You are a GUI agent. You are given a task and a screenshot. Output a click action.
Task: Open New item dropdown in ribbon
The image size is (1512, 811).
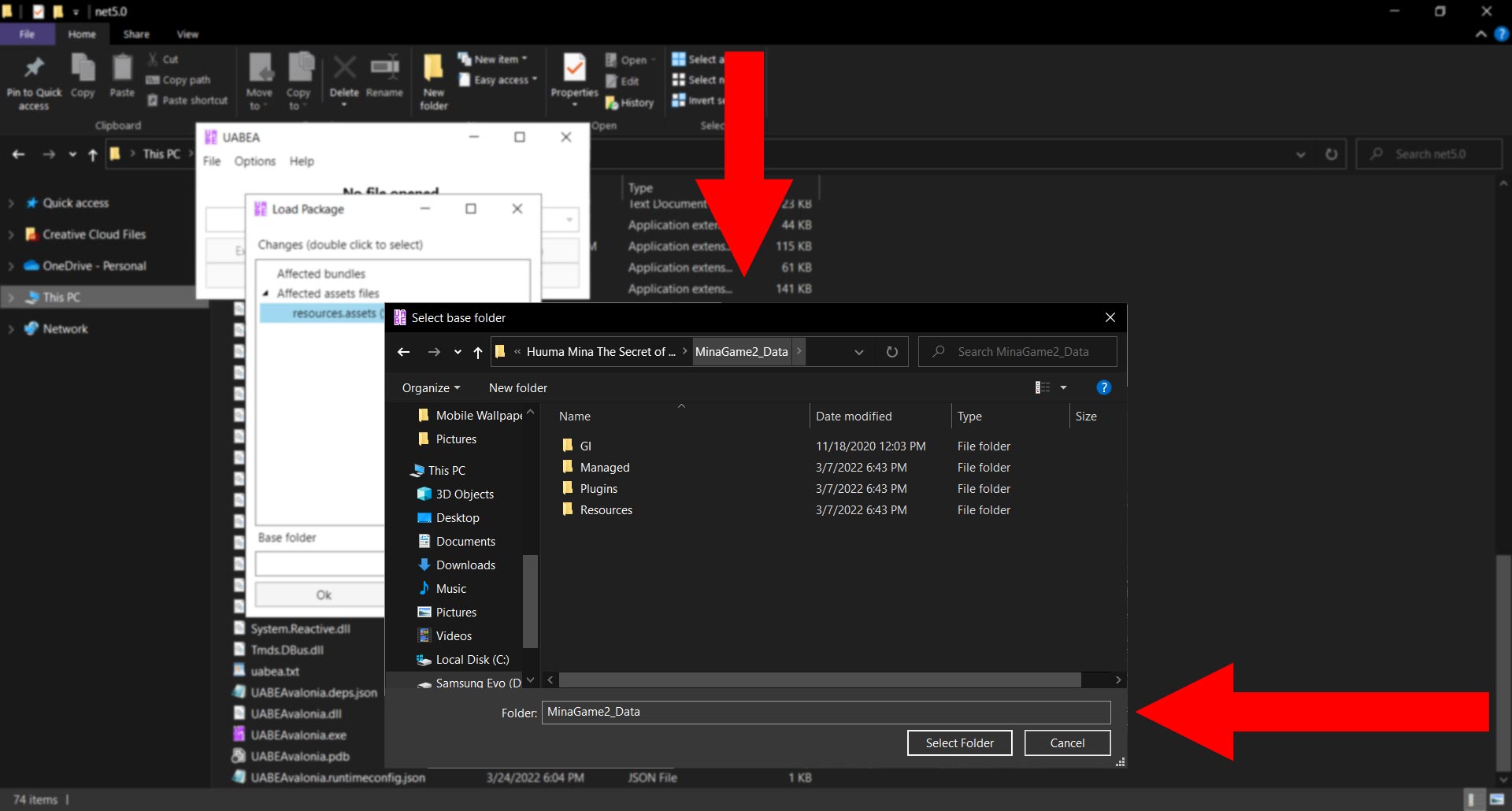pyautogui.click(x=493, y=59)
